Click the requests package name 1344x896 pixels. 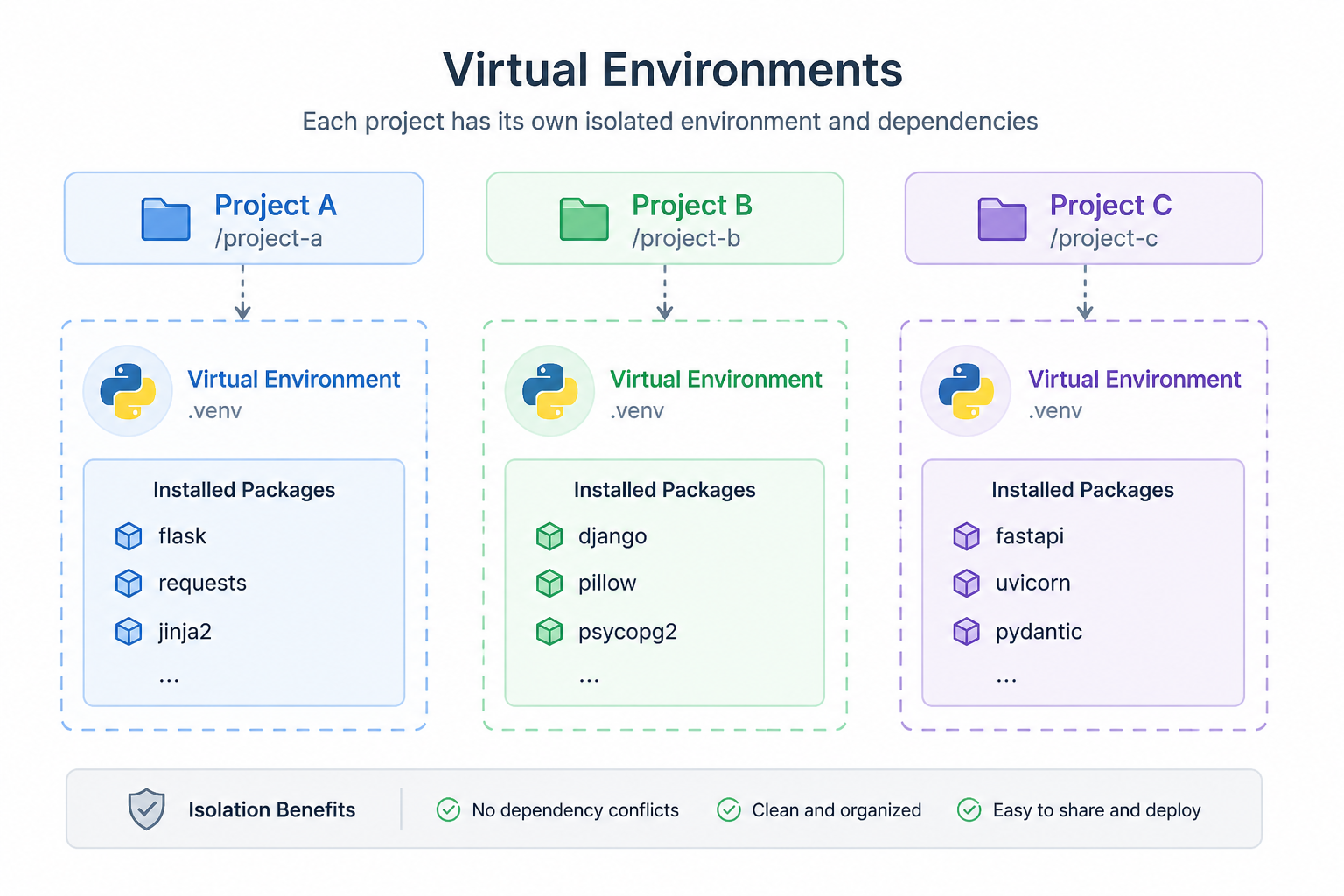click(202, 584)
